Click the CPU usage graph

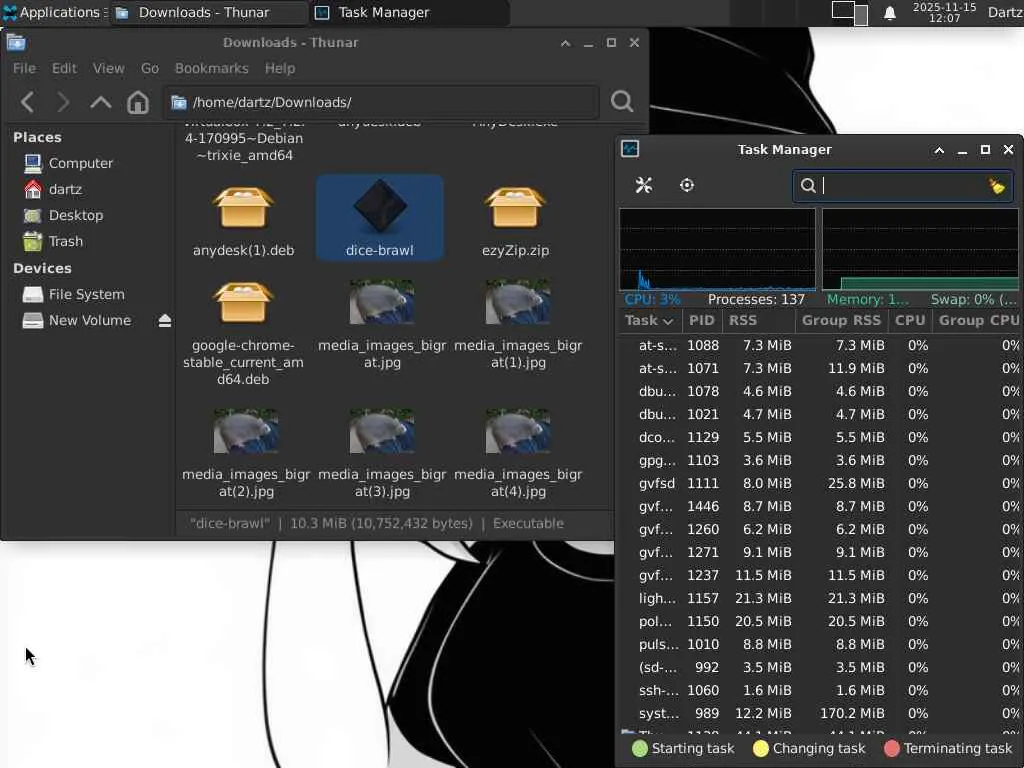(x=717, y=249)
